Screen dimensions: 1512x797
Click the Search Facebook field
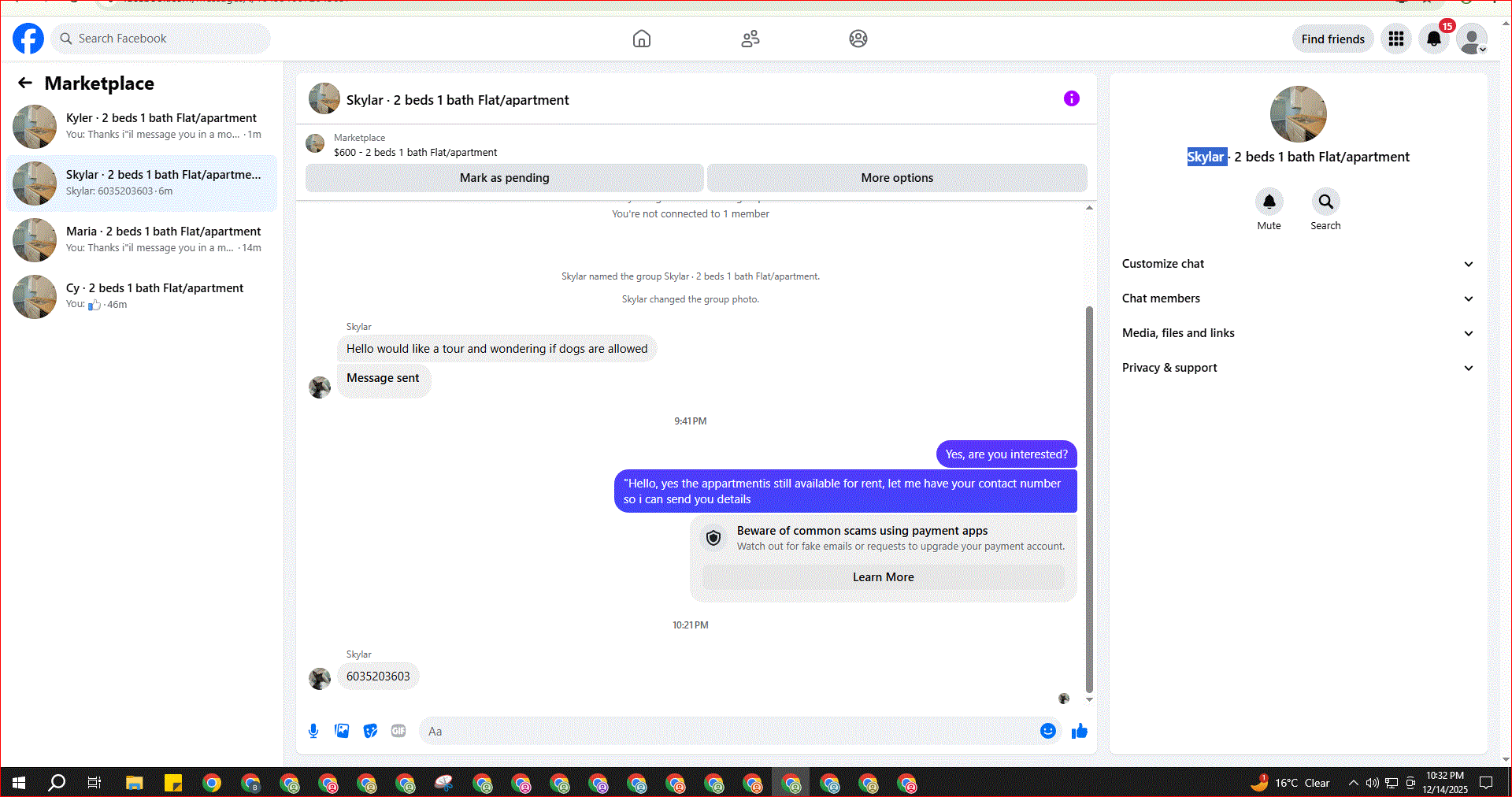click(161, 39)
